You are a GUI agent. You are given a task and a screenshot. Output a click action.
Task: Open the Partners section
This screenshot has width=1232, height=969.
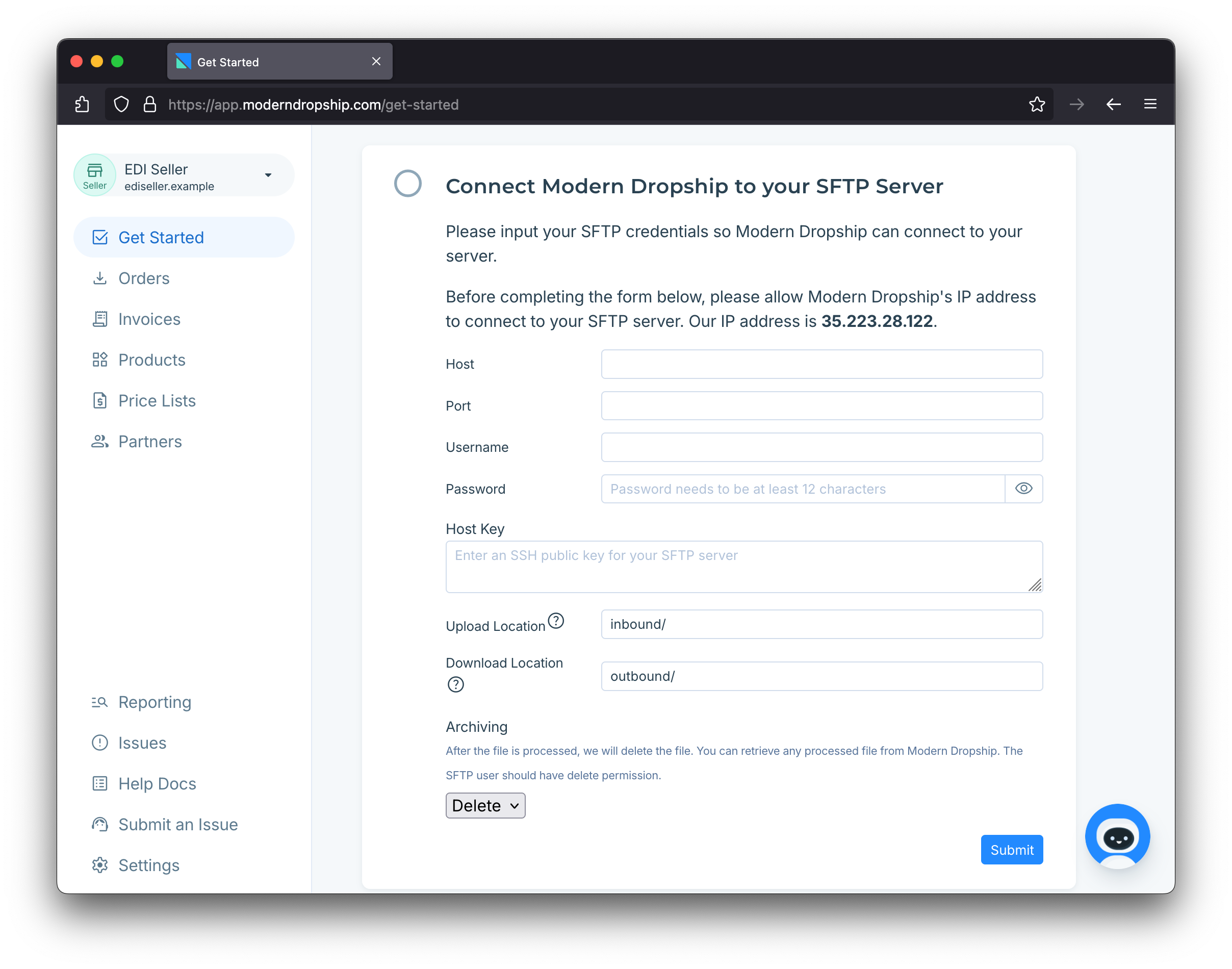coord(150,441)
